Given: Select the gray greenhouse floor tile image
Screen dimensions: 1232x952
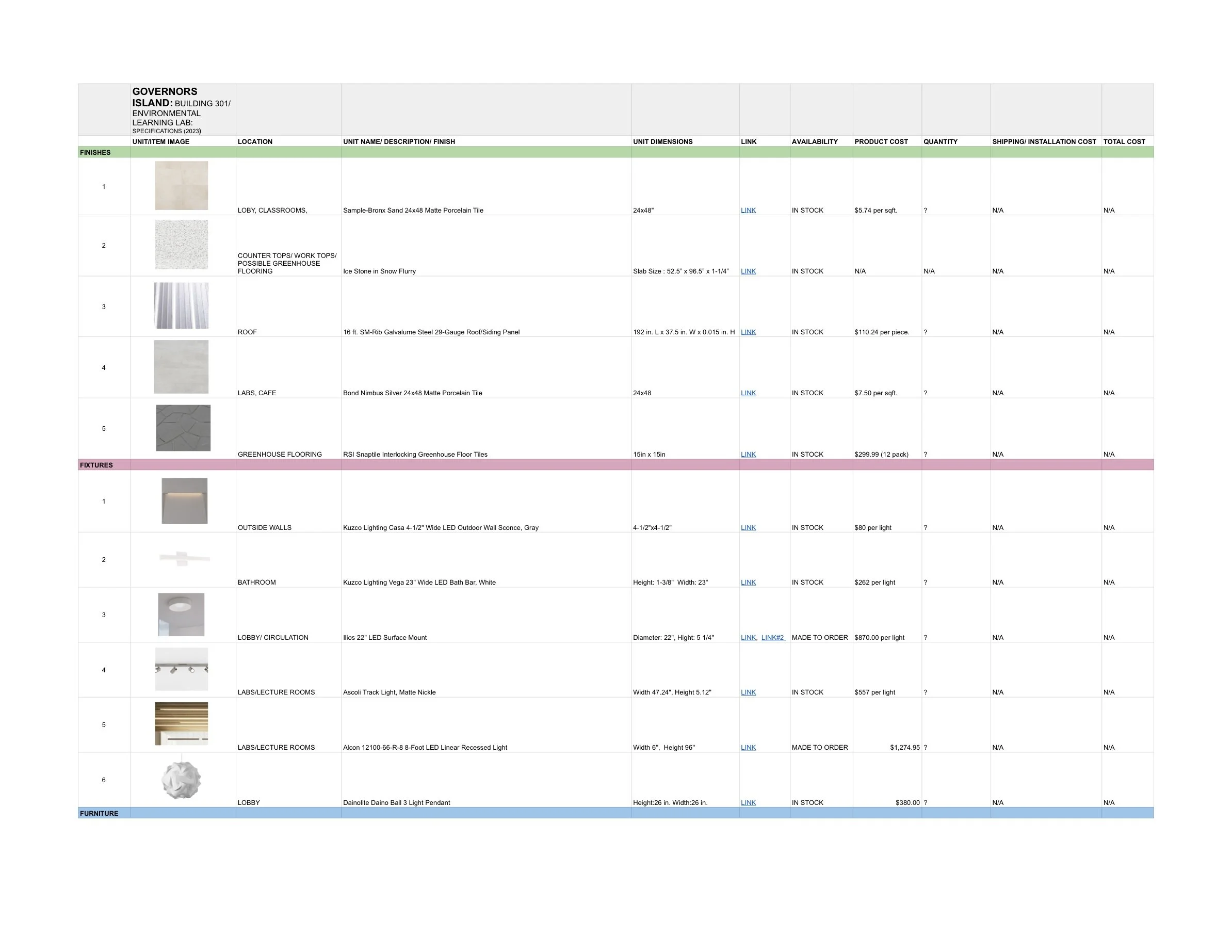Looking at the screenshot, I should [x=183, y=428].
